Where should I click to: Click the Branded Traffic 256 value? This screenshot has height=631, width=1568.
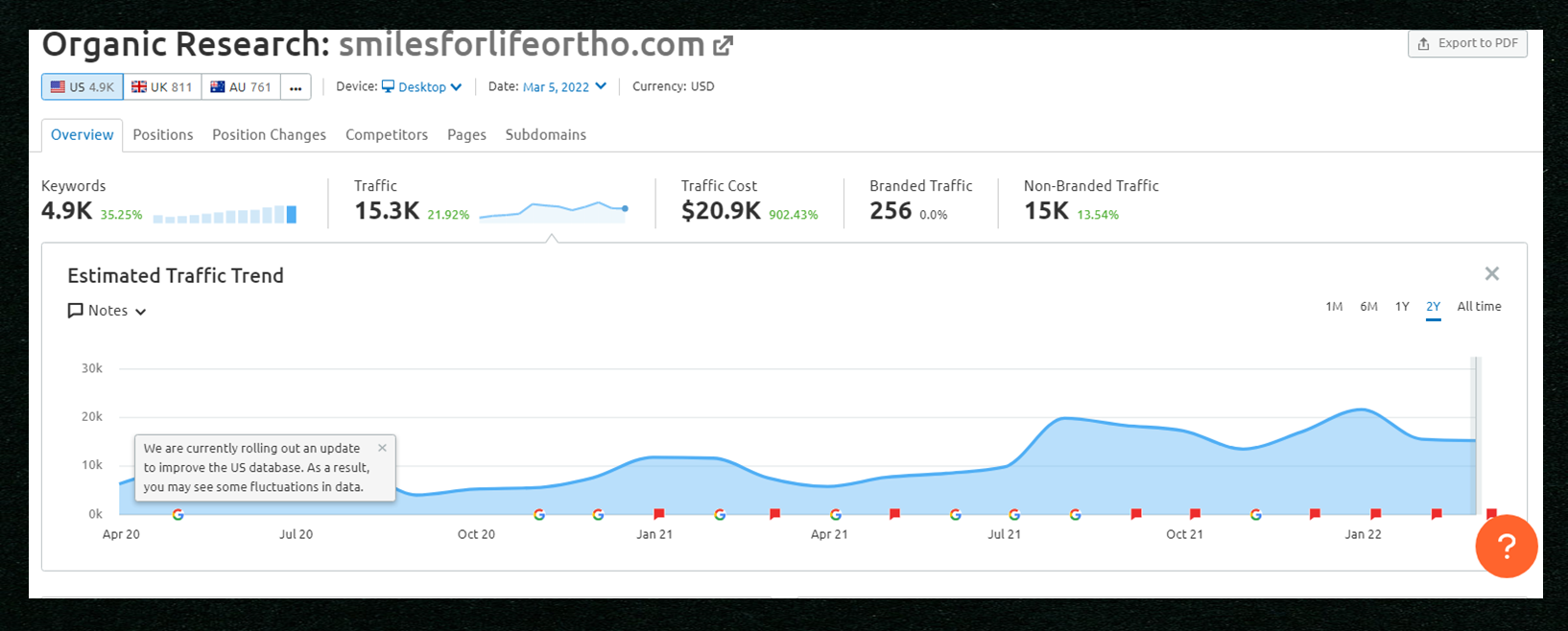point(891,211)
